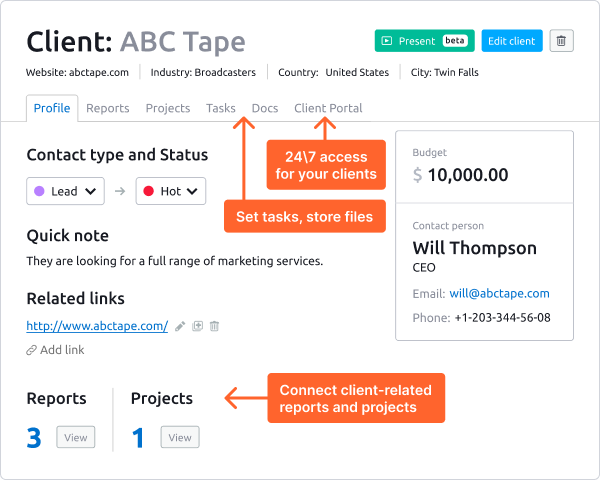Click View button under Projects
Viewport: 600px width, 480px height.
pyautogui.click(x=180, y=437)
